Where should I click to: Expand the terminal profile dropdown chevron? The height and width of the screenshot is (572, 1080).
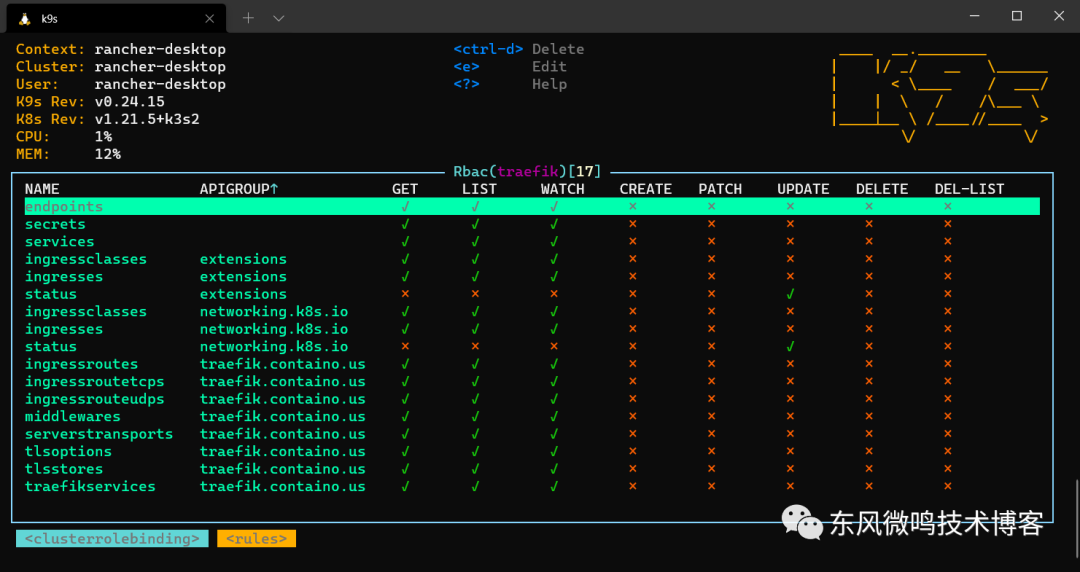(278, 19)
